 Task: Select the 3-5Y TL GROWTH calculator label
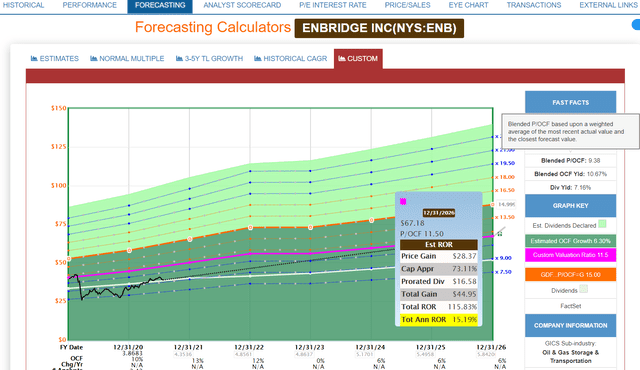coord(214,59)
